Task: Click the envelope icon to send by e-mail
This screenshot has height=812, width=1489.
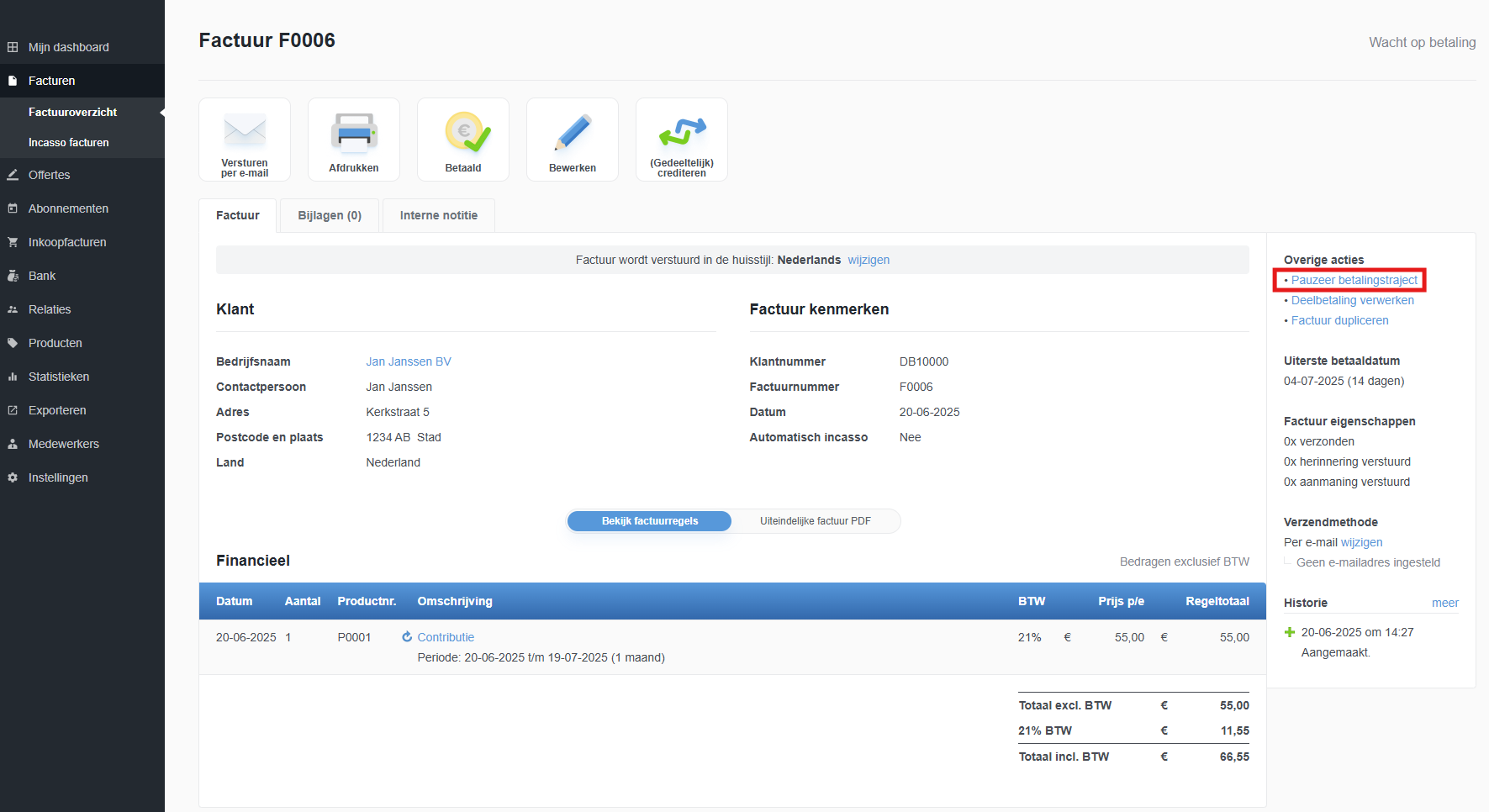Action: (245, 132)
